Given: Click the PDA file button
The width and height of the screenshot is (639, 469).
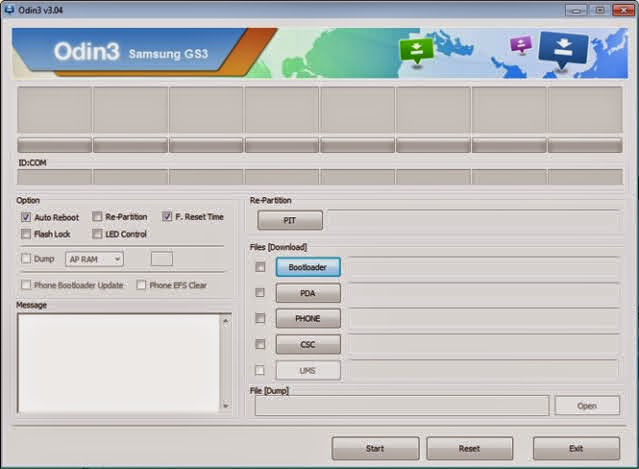Looking at the screenshot, I should click(x=308, y=293).
